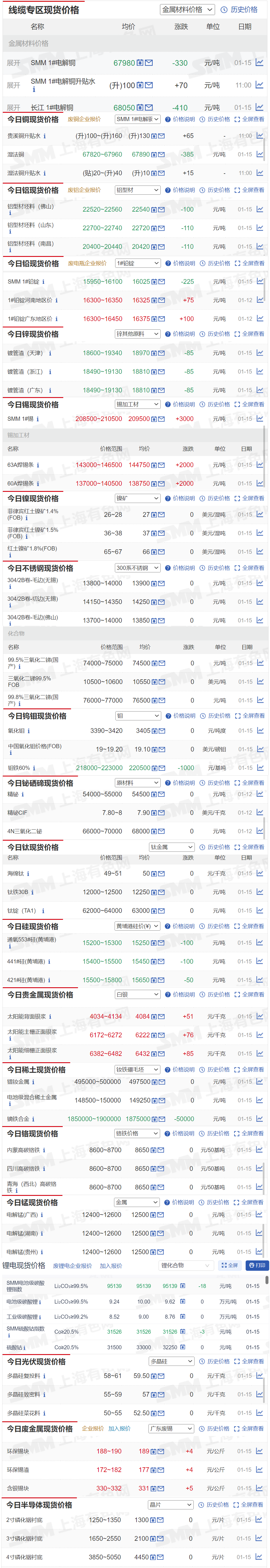The height and width of the screenshot is (1568, 270).
Task: Expand the SMM 1#电解铜 row via 展开
Action: click(x=13, y=63)
